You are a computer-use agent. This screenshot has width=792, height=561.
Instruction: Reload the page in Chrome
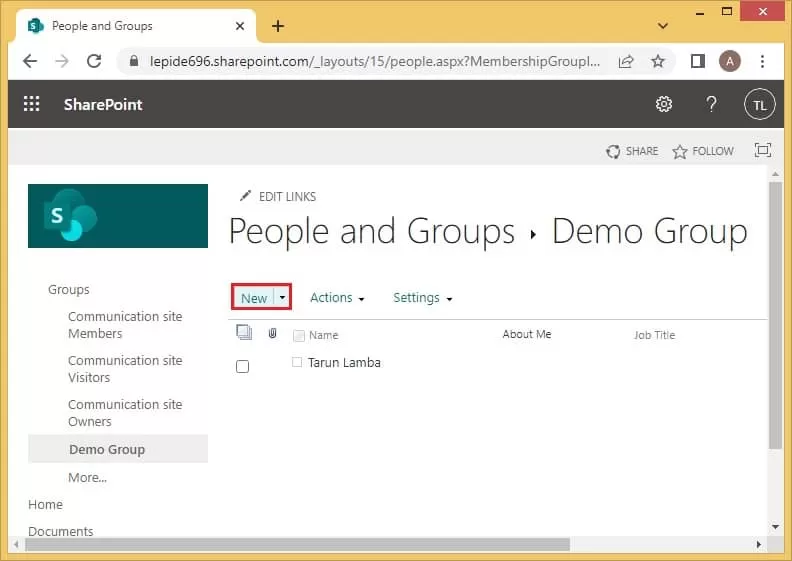click(94, 61)
